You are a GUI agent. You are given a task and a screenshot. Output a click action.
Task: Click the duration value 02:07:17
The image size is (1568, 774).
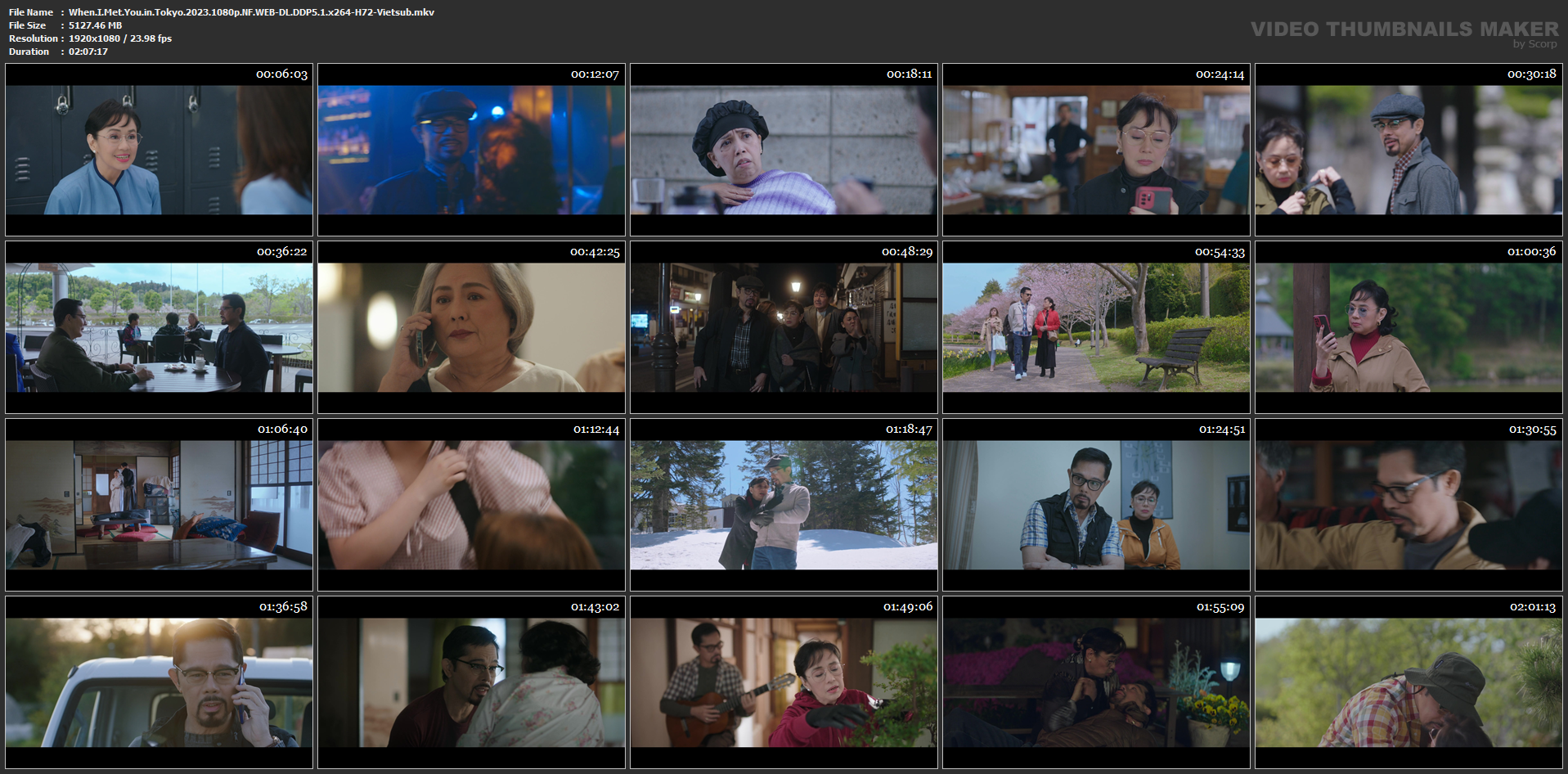click(x=88, y=52)
